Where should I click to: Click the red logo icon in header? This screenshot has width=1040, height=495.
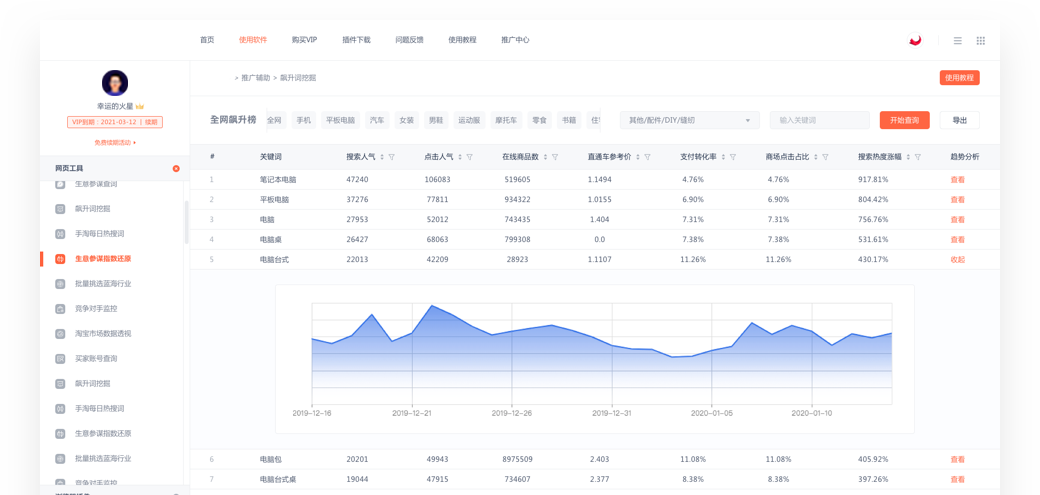click(915, 41)
